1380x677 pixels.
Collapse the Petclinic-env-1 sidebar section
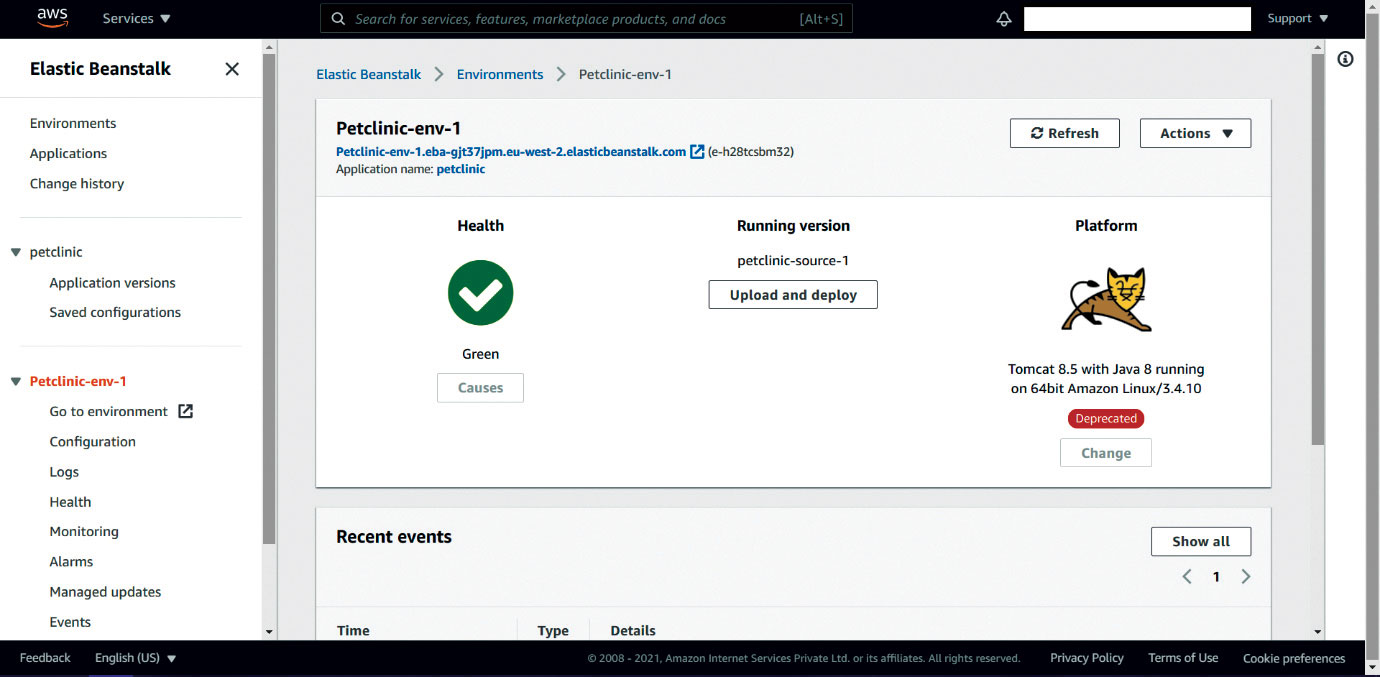click(16, 381)
